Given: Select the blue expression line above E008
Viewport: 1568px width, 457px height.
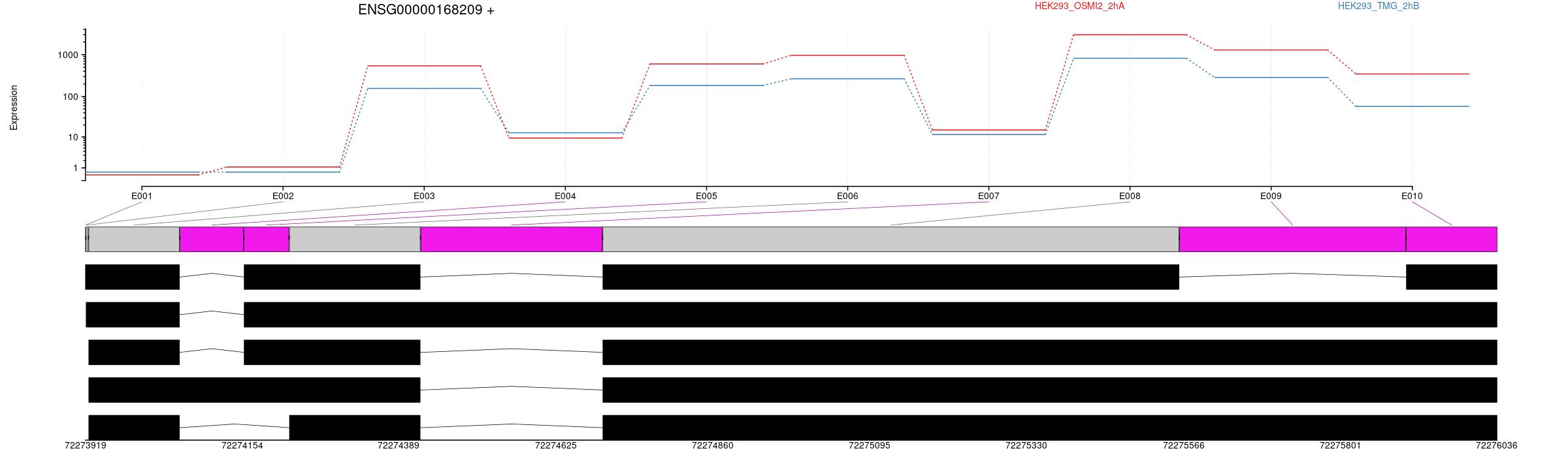Looking at the screenshot, I should pos(1130,58).
